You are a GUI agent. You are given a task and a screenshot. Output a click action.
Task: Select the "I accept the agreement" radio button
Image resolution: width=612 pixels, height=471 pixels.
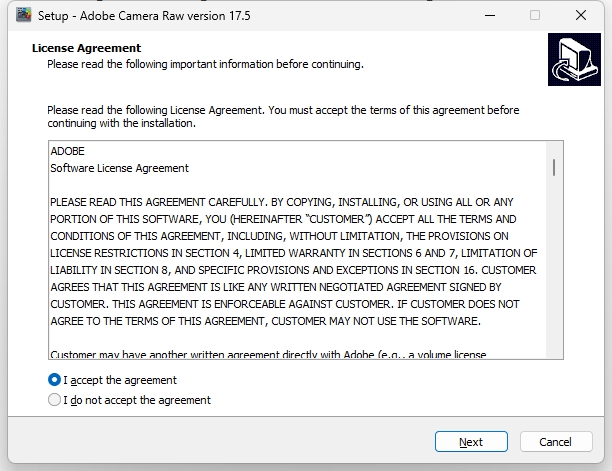tap(54, 380)
